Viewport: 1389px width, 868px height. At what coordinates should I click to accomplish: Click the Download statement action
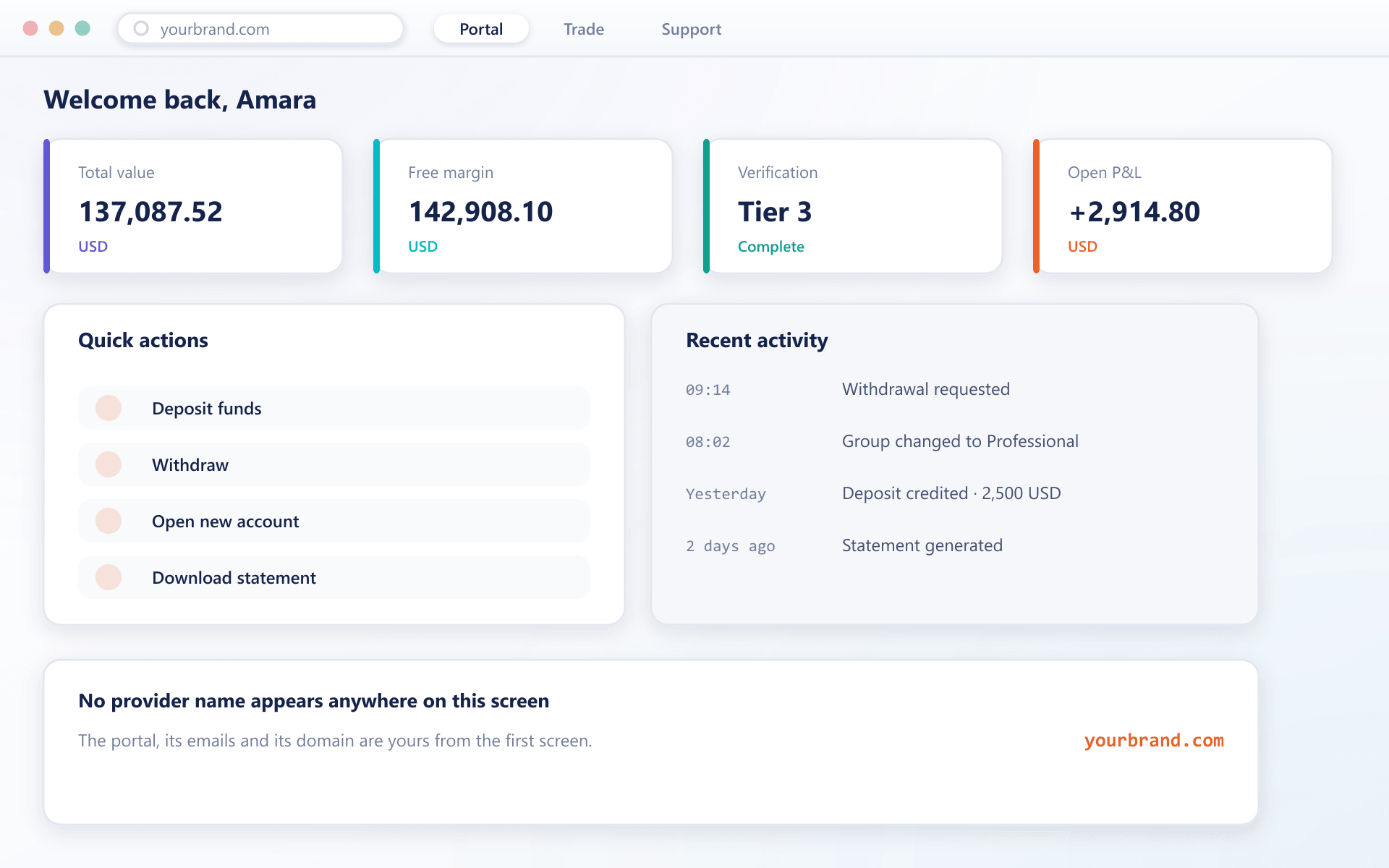click(x=334, y=577)
